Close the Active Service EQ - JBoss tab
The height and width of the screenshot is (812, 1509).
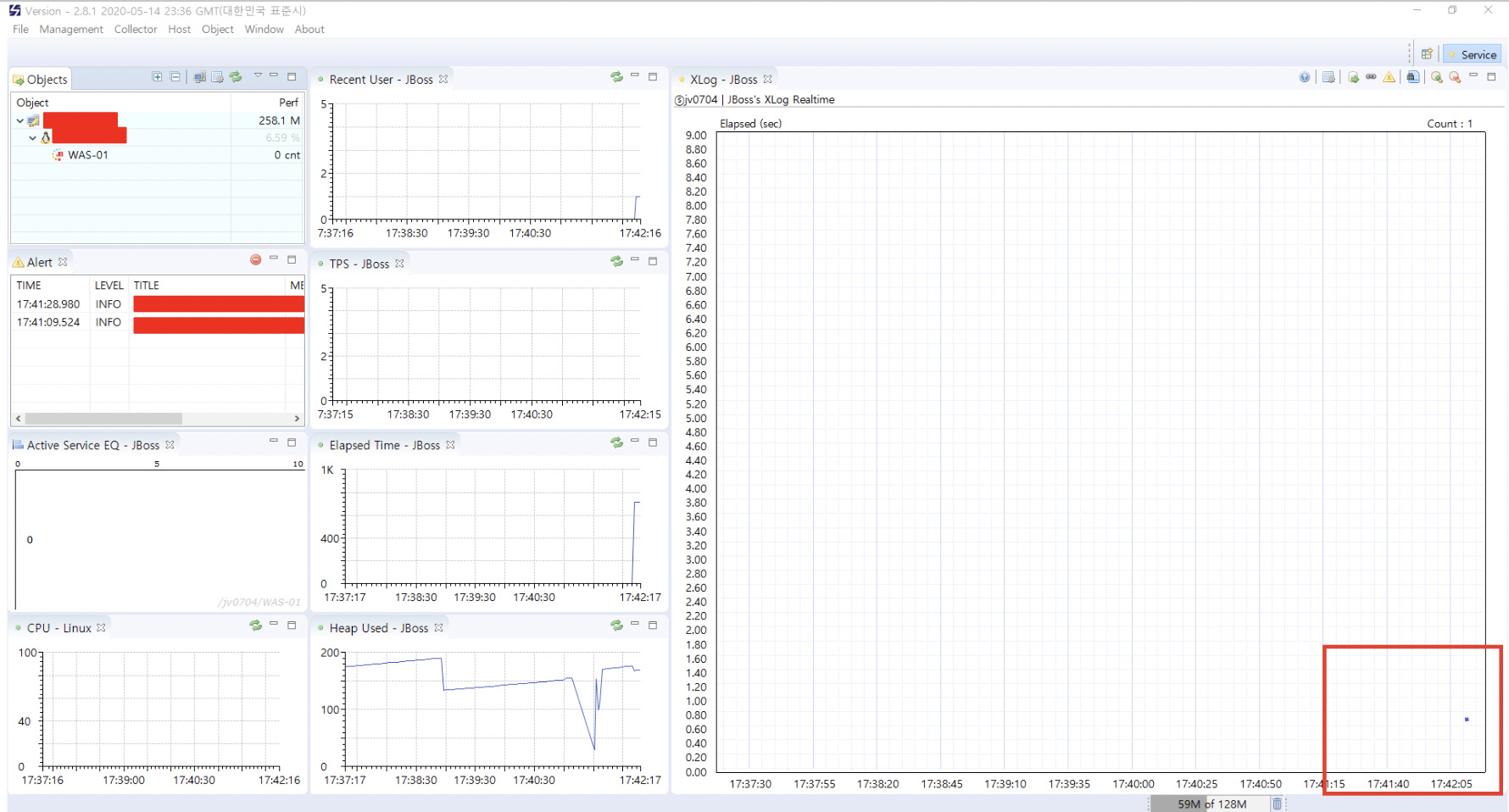click(x=170, y=445)
